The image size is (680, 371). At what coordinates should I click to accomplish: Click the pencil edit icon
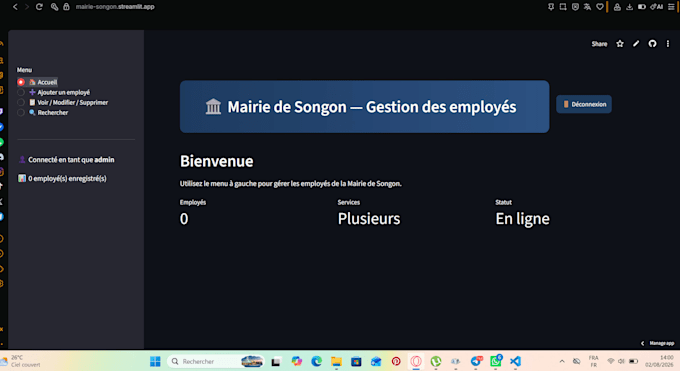tap(636, 43)
